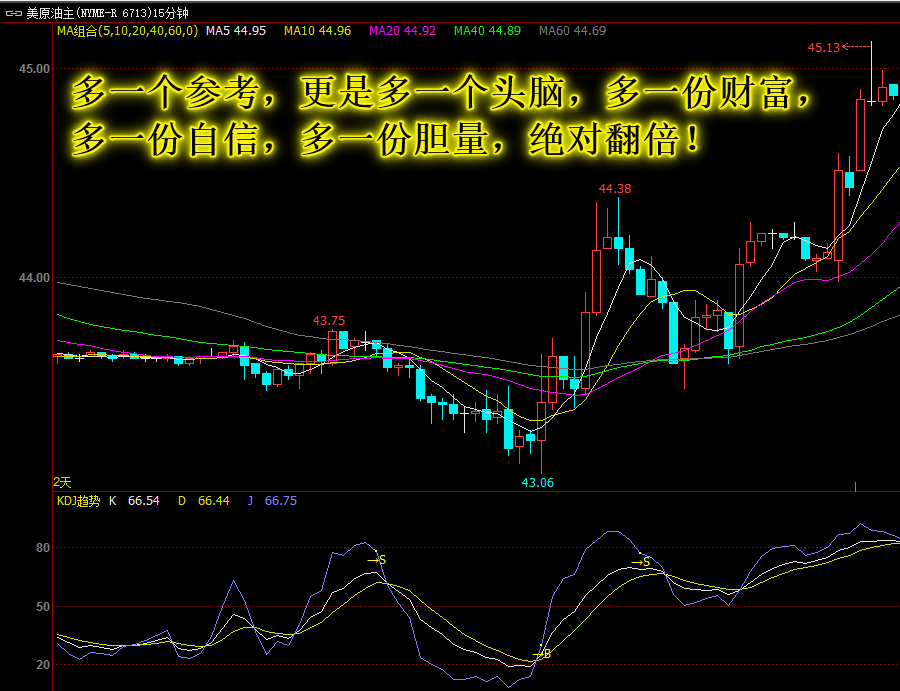Click the KDJ 50 level axis label
The width and height of the screenshot is (900, 691).
pos(43,607)
